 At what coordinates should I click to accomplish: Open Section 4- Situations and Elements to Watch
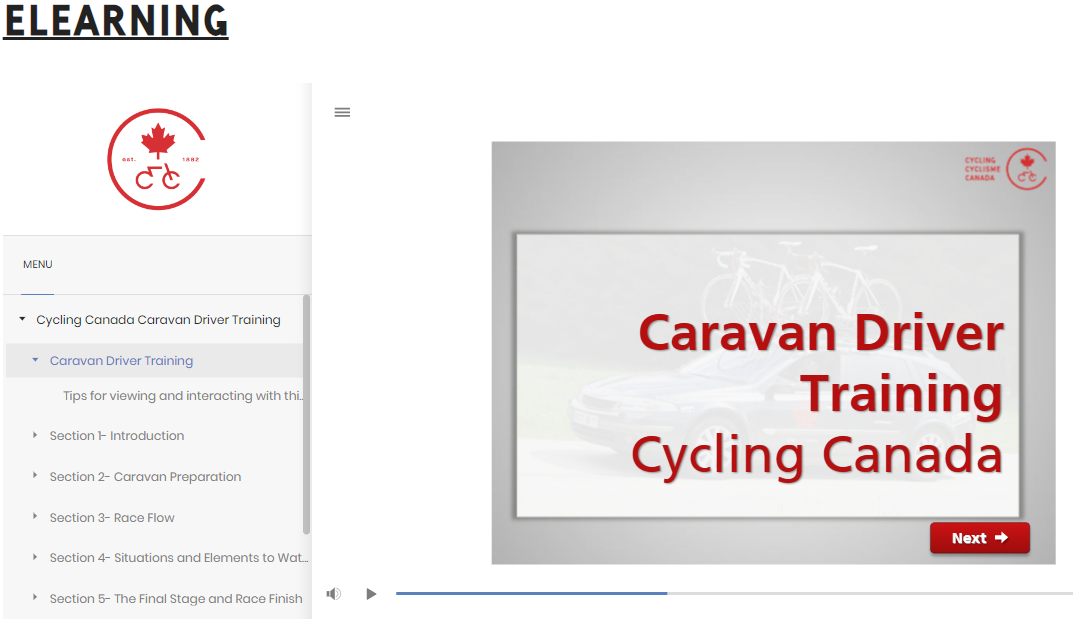[179, 557]
